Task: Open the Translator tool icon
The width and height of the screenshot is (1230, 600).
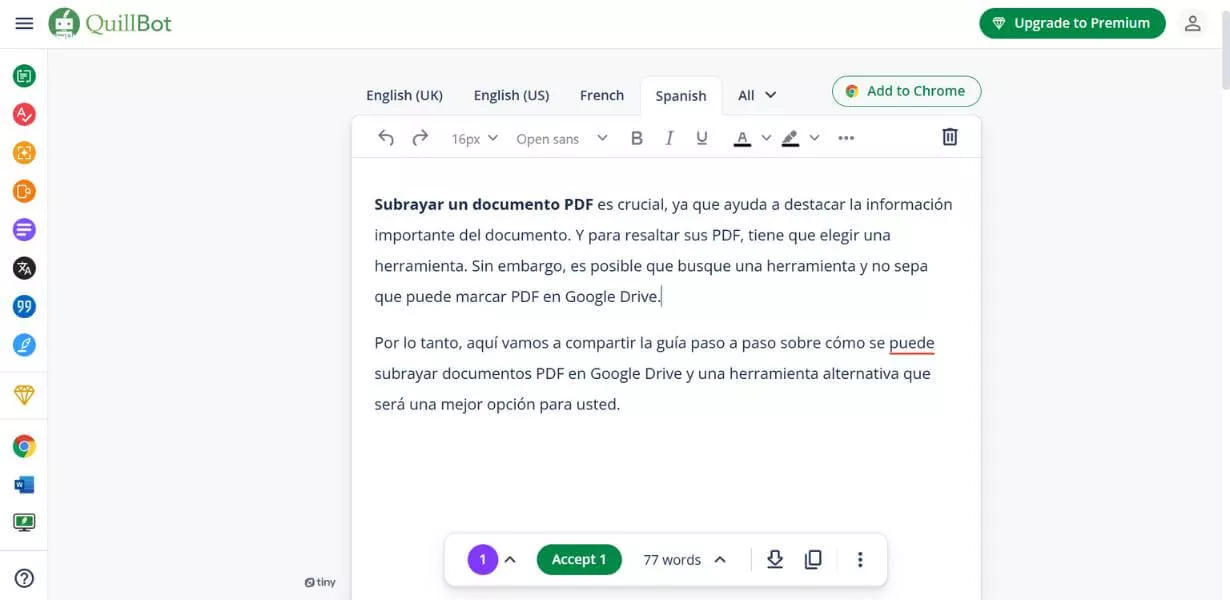Action: [23, 267]
